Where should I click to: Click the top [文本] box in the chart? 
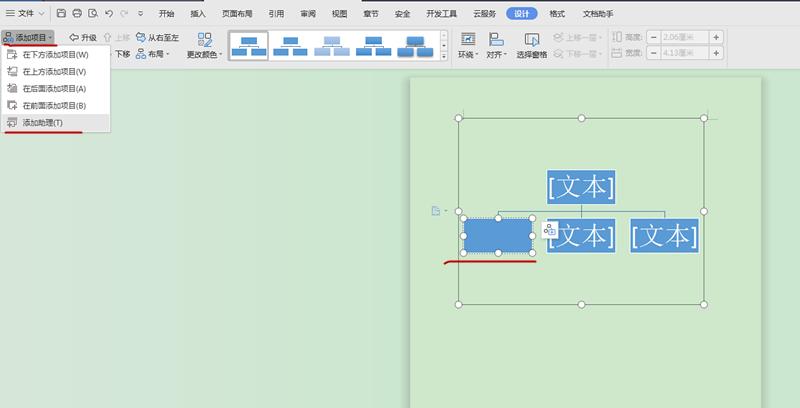(581, 186)
